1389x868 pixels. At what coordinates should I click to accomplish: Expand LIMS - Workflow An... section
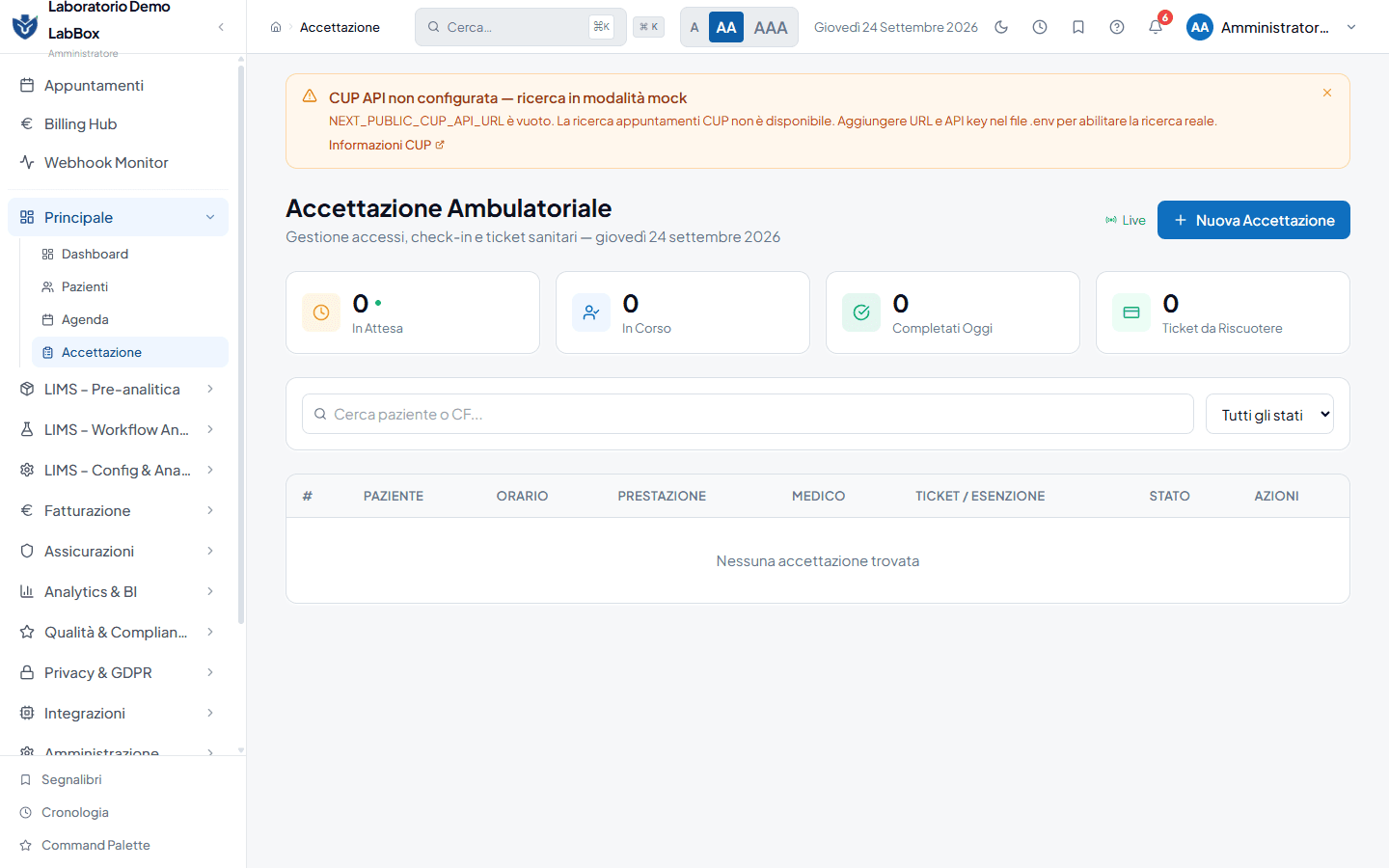coord(118,429)
